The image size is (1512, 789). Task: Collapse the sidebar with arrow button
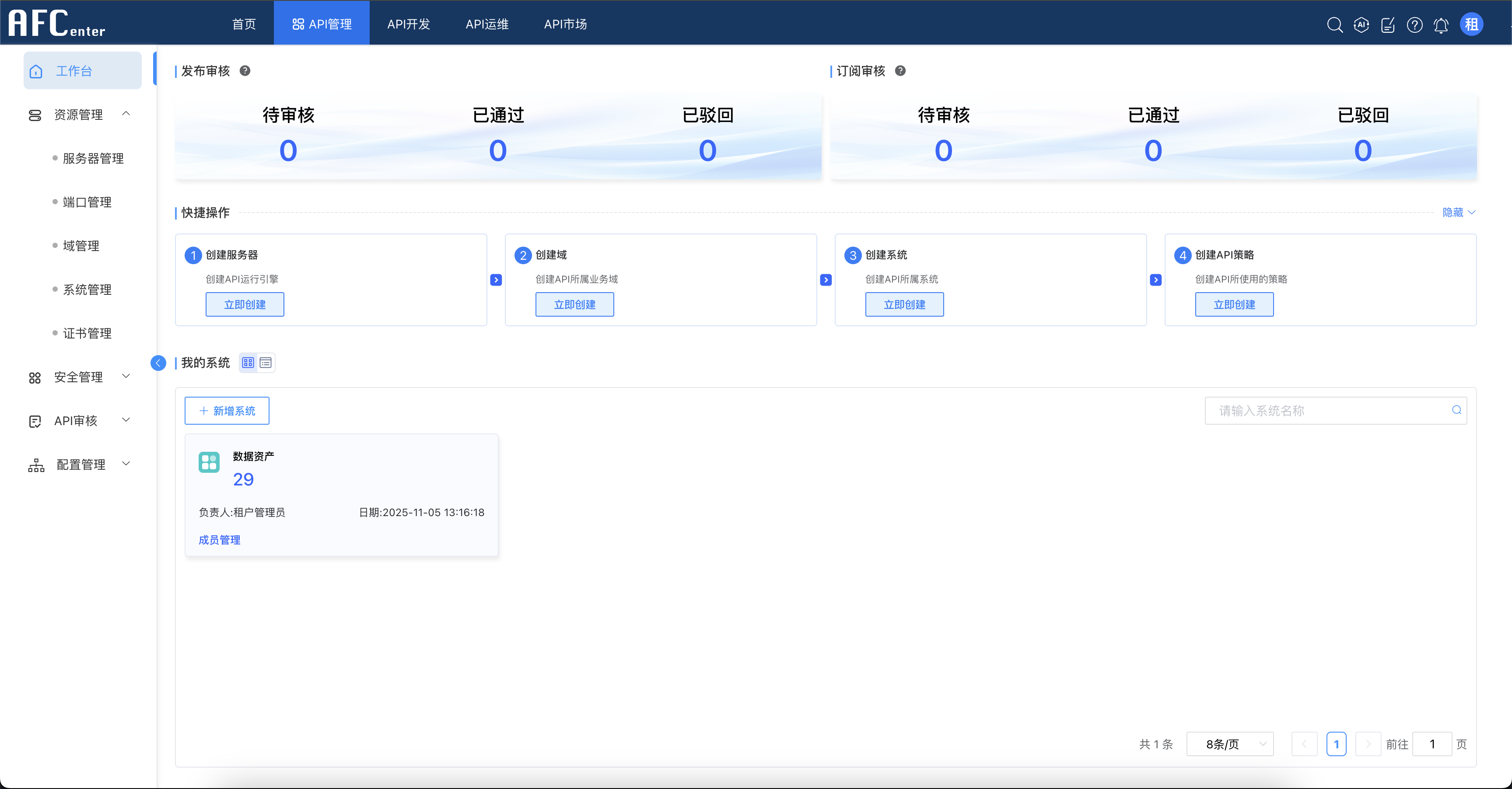click(158, 363)
